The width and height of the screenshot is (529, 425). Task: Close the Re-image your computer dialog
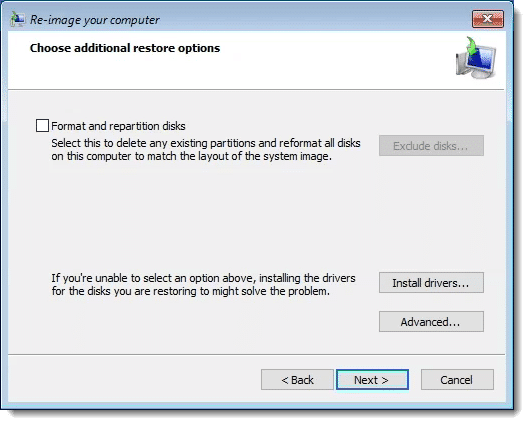point(488,19)
